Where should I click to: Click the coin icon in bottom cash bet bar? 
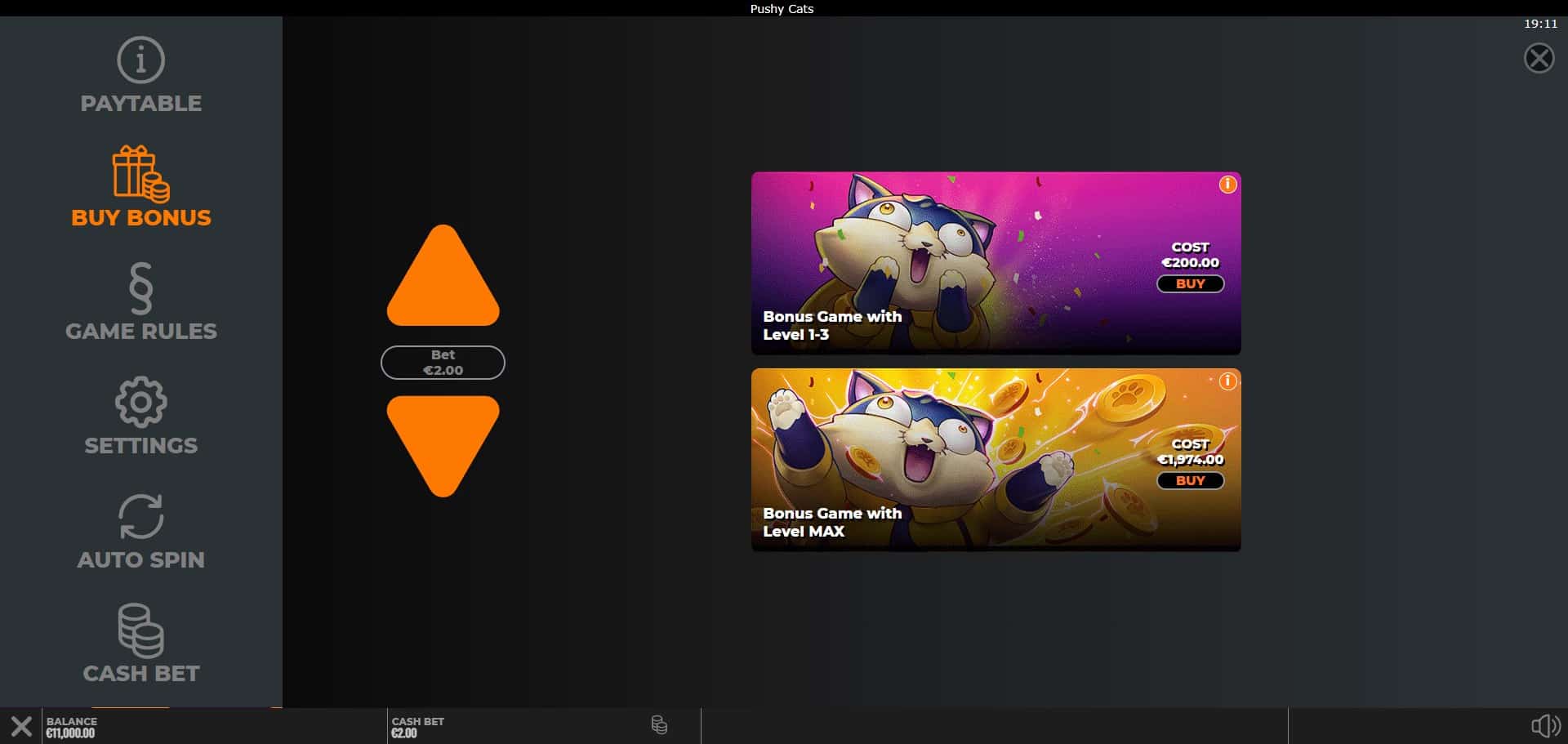click(659, 725)
